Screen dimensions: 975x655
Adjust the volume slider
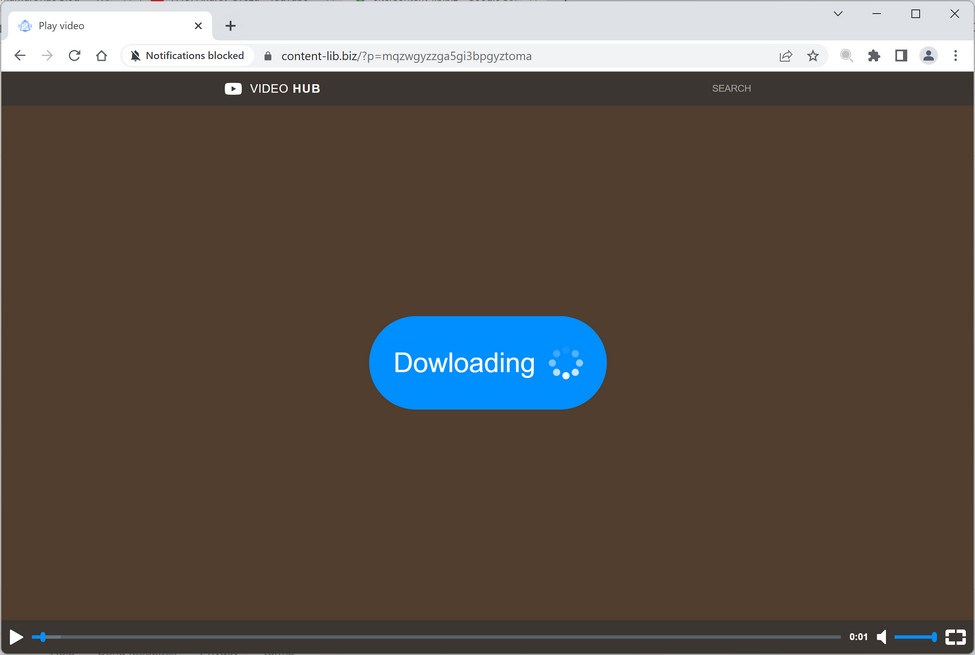916,637
